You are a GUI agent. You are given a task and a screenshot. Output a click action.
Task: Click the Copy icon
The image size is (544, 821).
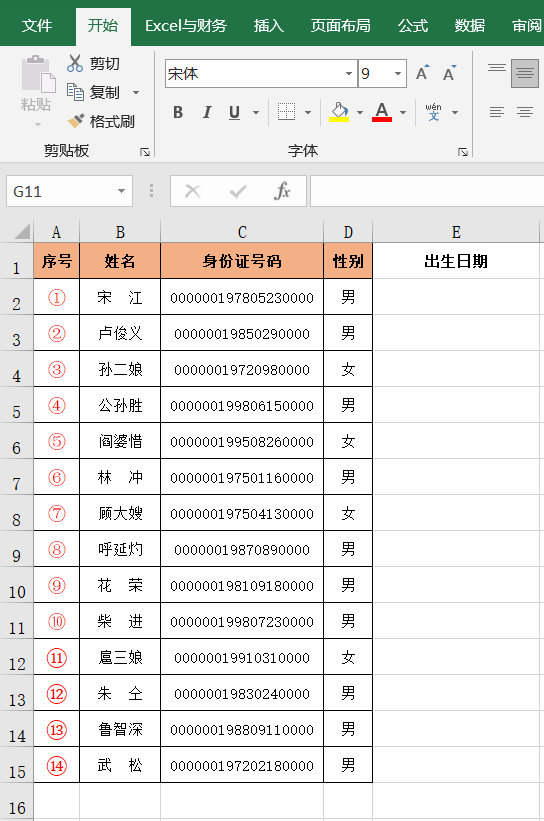pyautogui.click(x=75, y=92)
